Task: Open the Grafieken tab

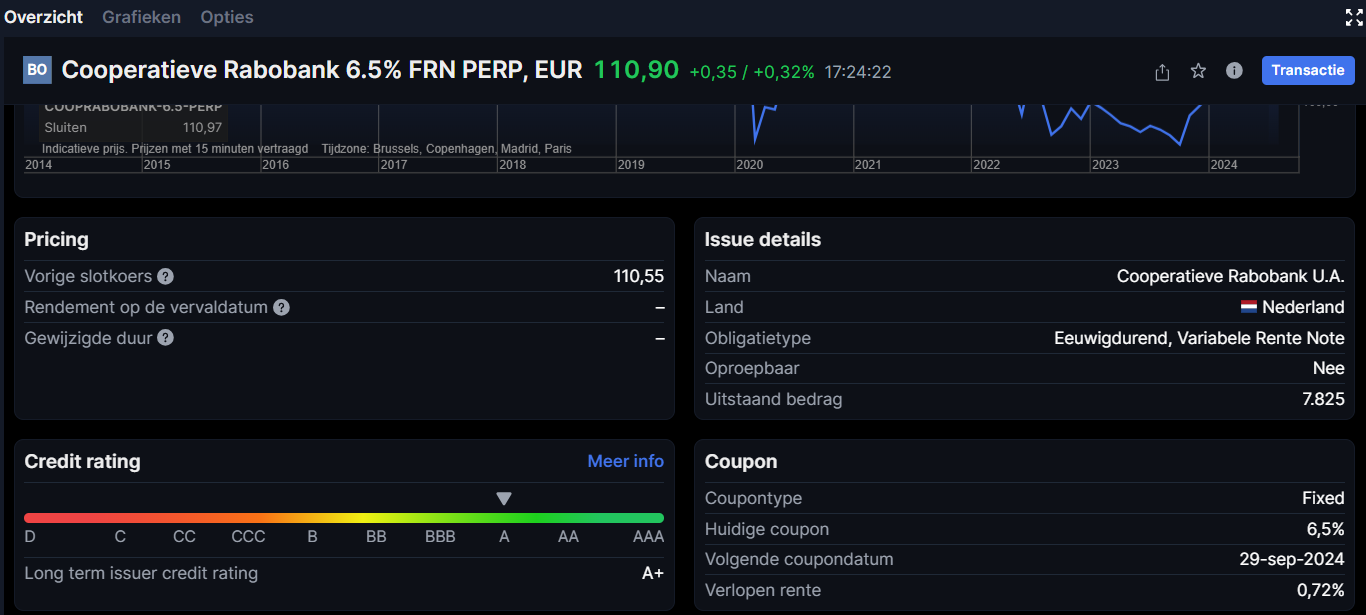Action: pos(141,17)
